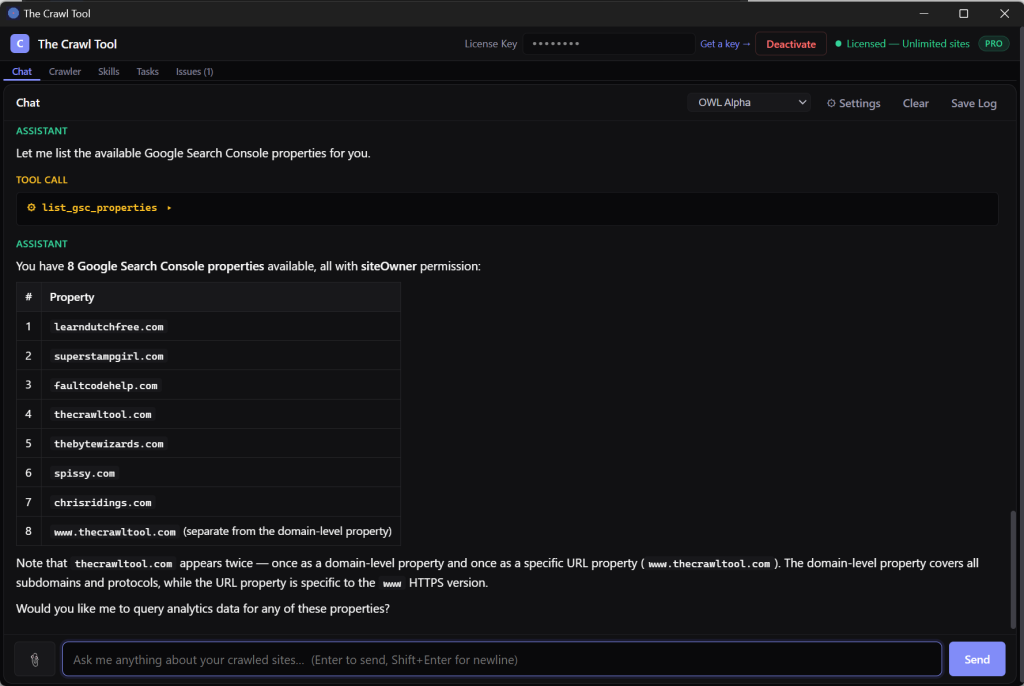Screen dimensions: 1024x686
Task: Click the chat vertical scrollbar thumb
Action: (1013, 568)
